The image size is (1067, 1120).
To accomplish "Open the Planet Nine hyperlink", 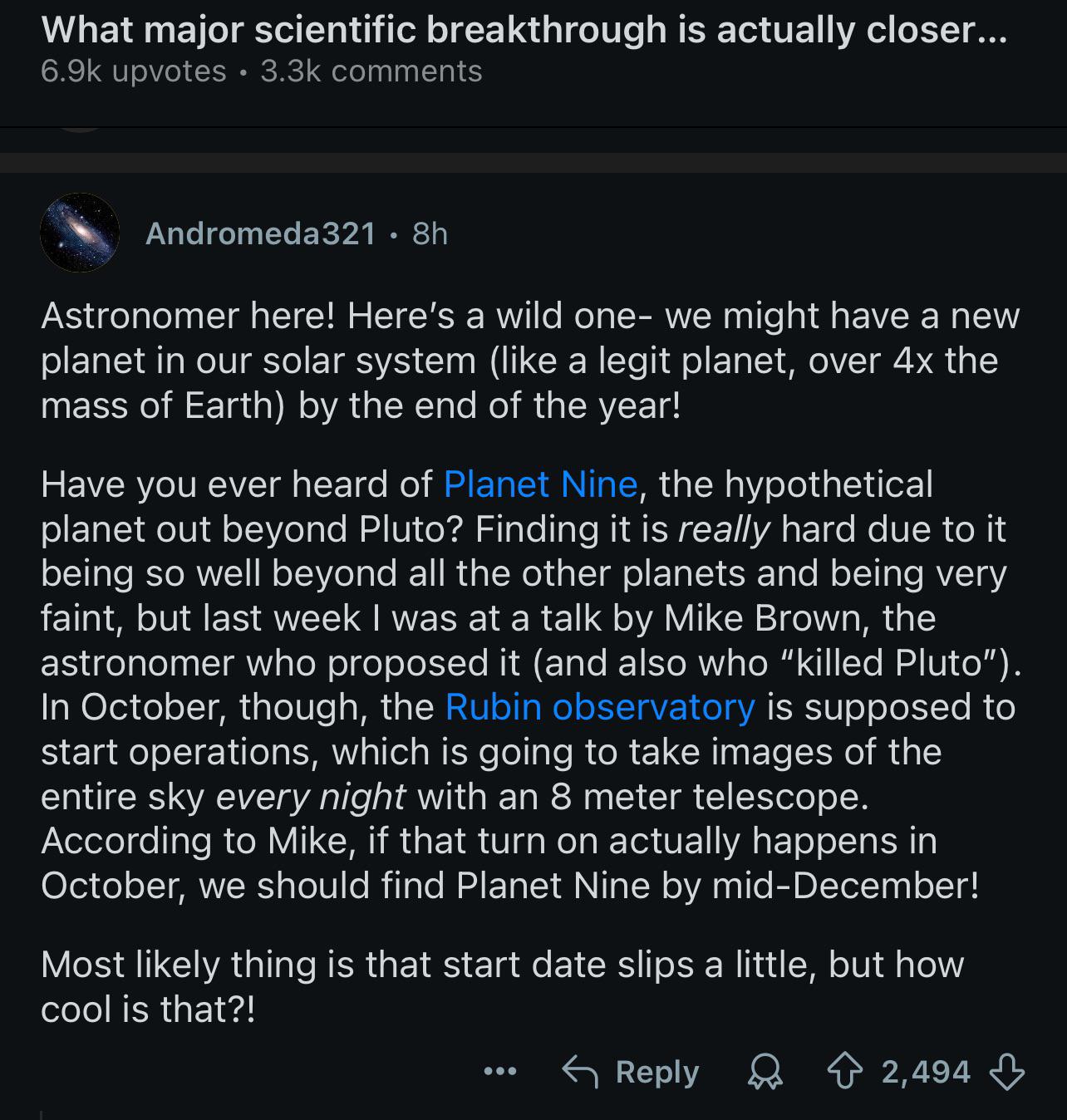I will [540, 484].
